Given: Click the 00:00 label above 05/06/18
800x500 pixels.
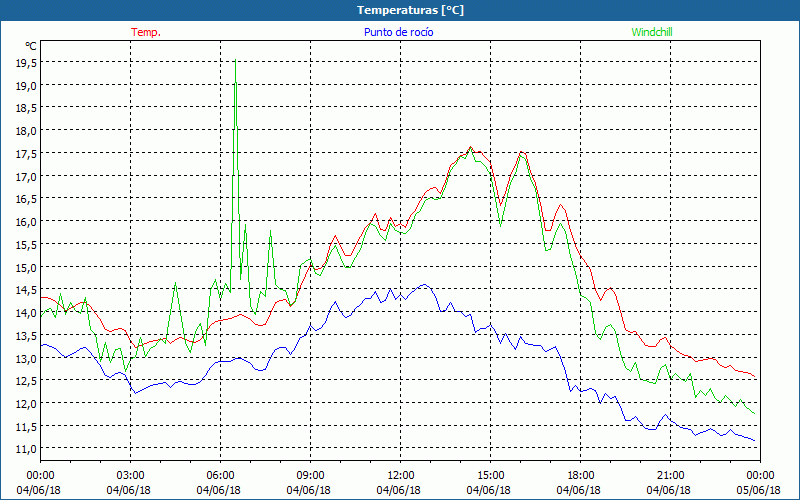Looking at the screenshot, I should pos(760,476).
